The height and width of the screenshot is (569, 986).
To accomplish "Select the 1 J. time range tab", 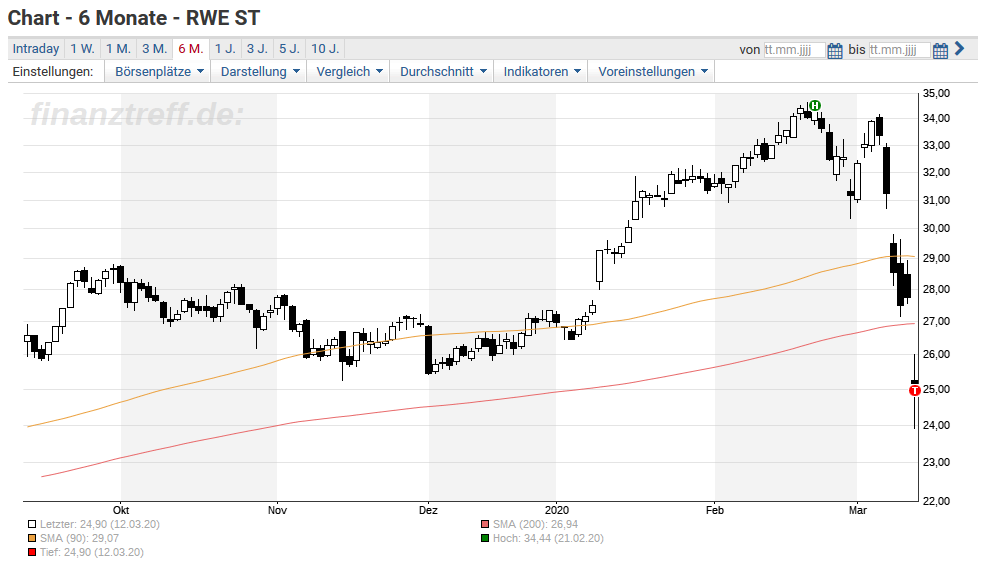I will pos(225,48).
